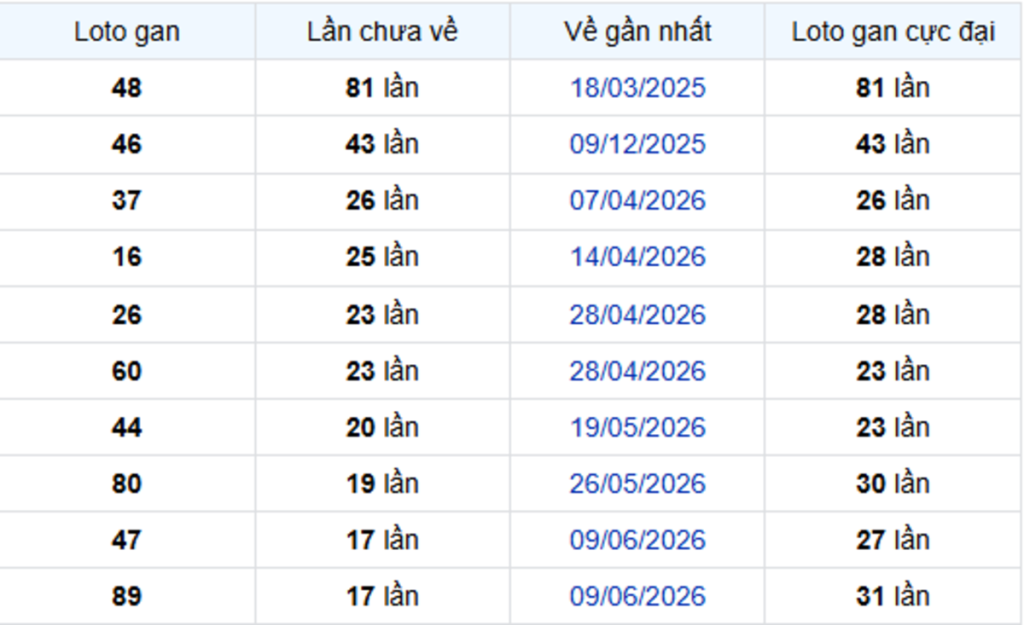The width and height of the screenshot is (1024, 625).
Task: Click "30 lần" in the loto 80 row
Action: pyautogui.click(x=893, y=483)
